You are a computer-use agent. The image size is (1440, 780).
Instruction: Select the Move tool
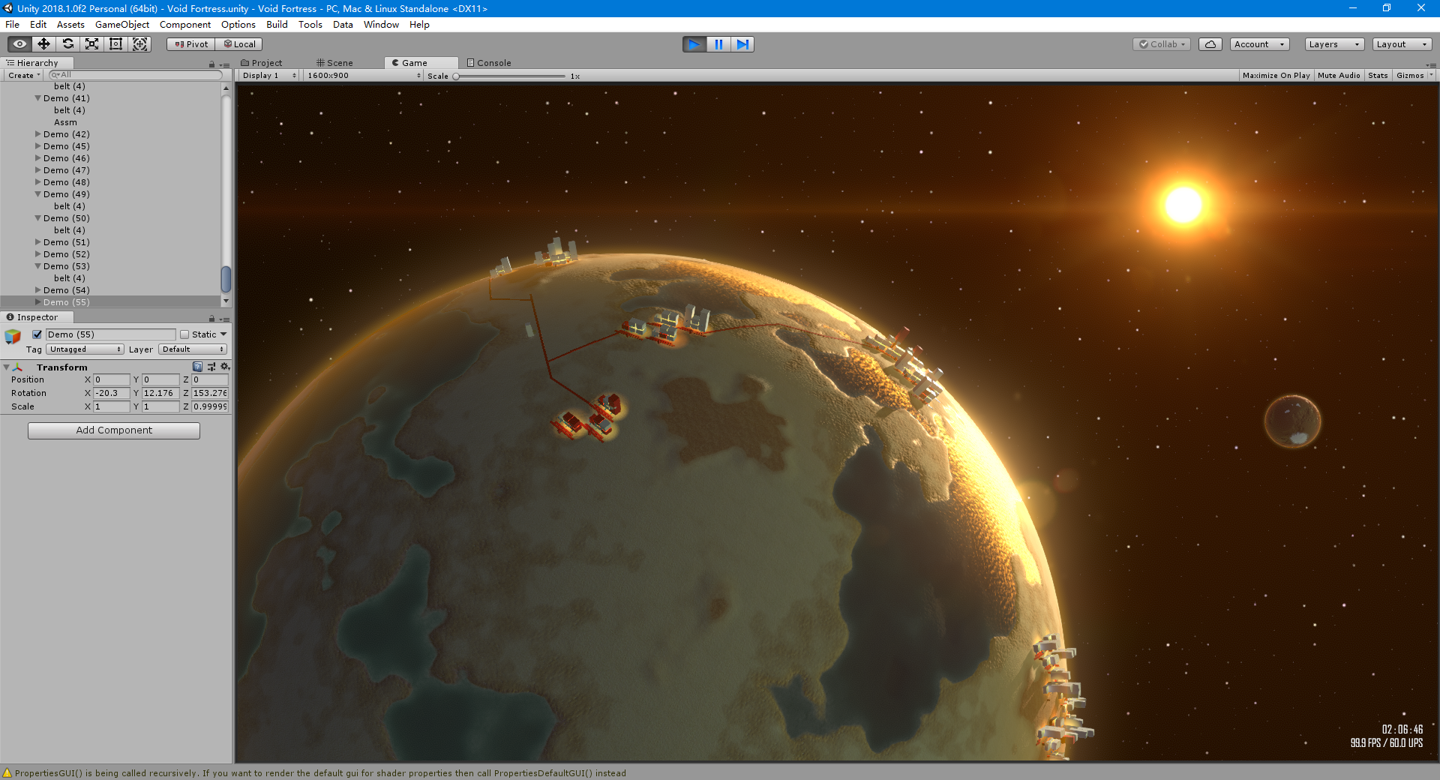(x=43, y=44)
